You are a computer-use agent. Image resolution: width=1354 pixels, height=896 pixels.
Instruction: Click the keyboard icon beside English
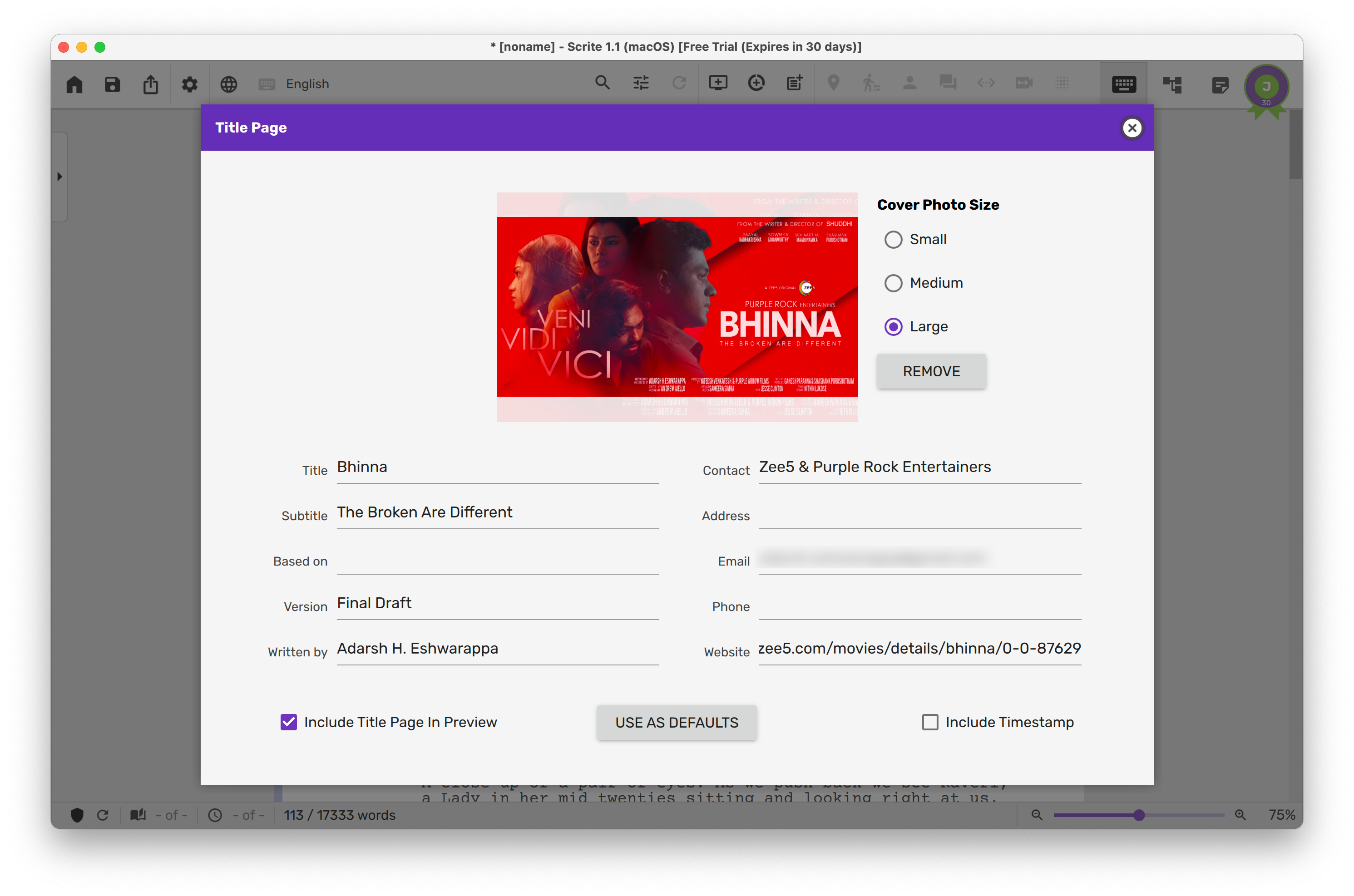[x=267, y=84]
